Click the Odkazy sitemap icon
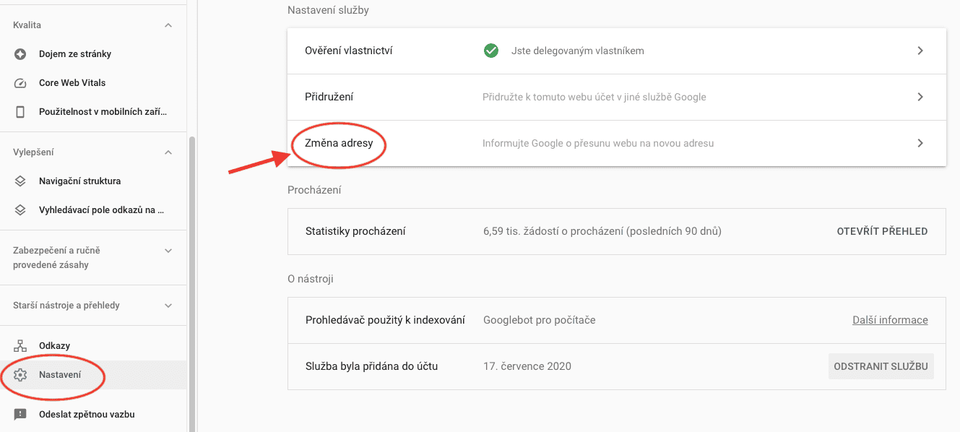The image size is (960, 432). pyautogui.click(x=20, y=345)
